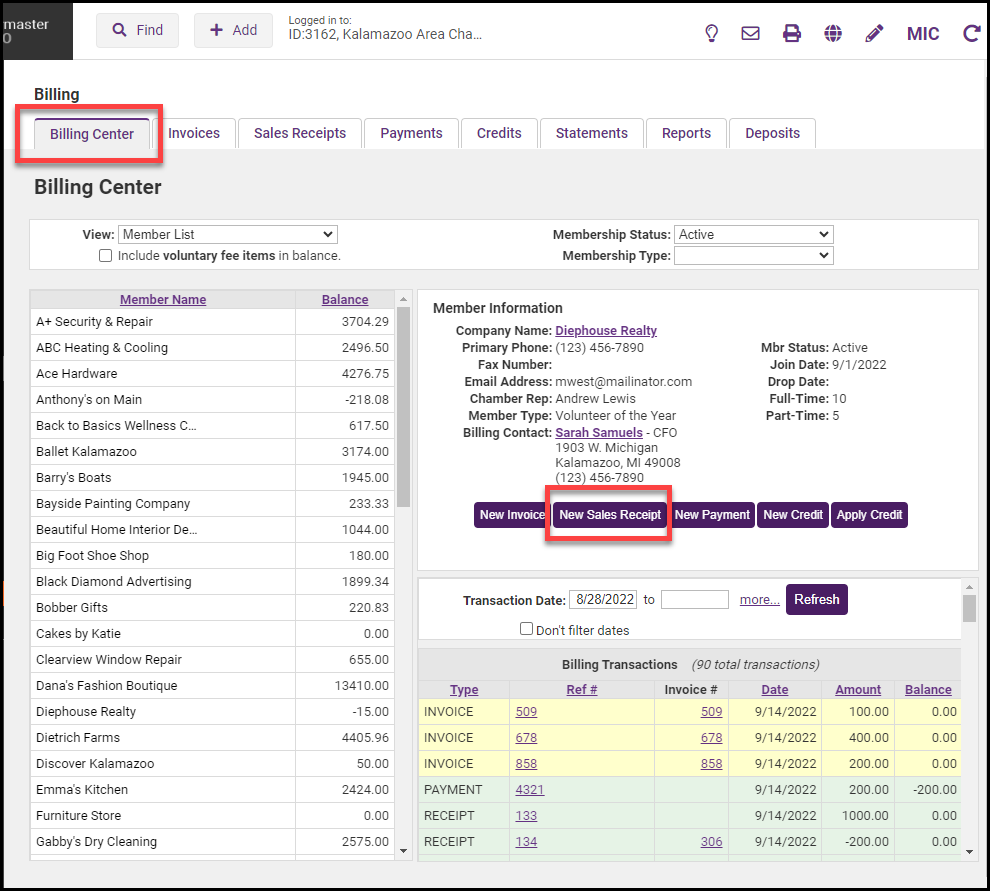Click the refresh arrow icon top right
The image size is (990, 891).
tap(970, 33)
